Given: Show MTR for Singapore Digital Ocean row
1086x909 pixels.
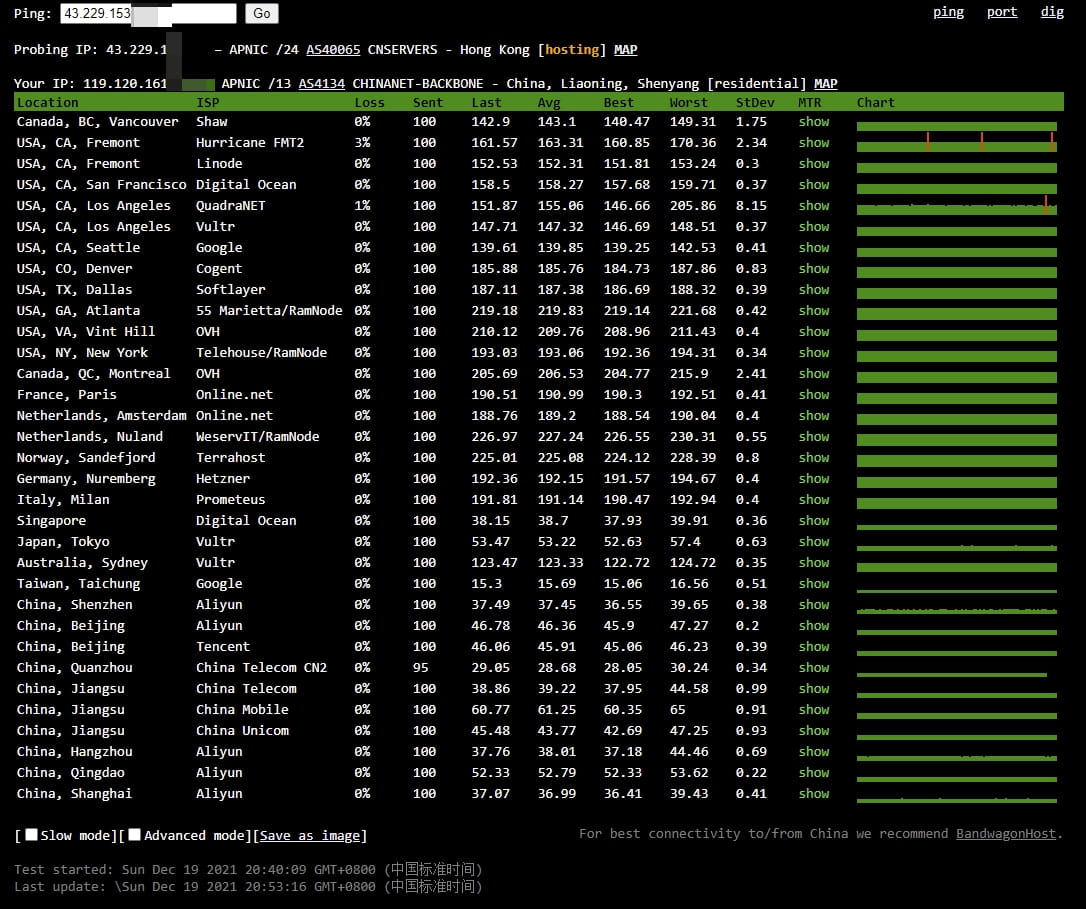Looking at the screenshot, I should tap(814, 521).
